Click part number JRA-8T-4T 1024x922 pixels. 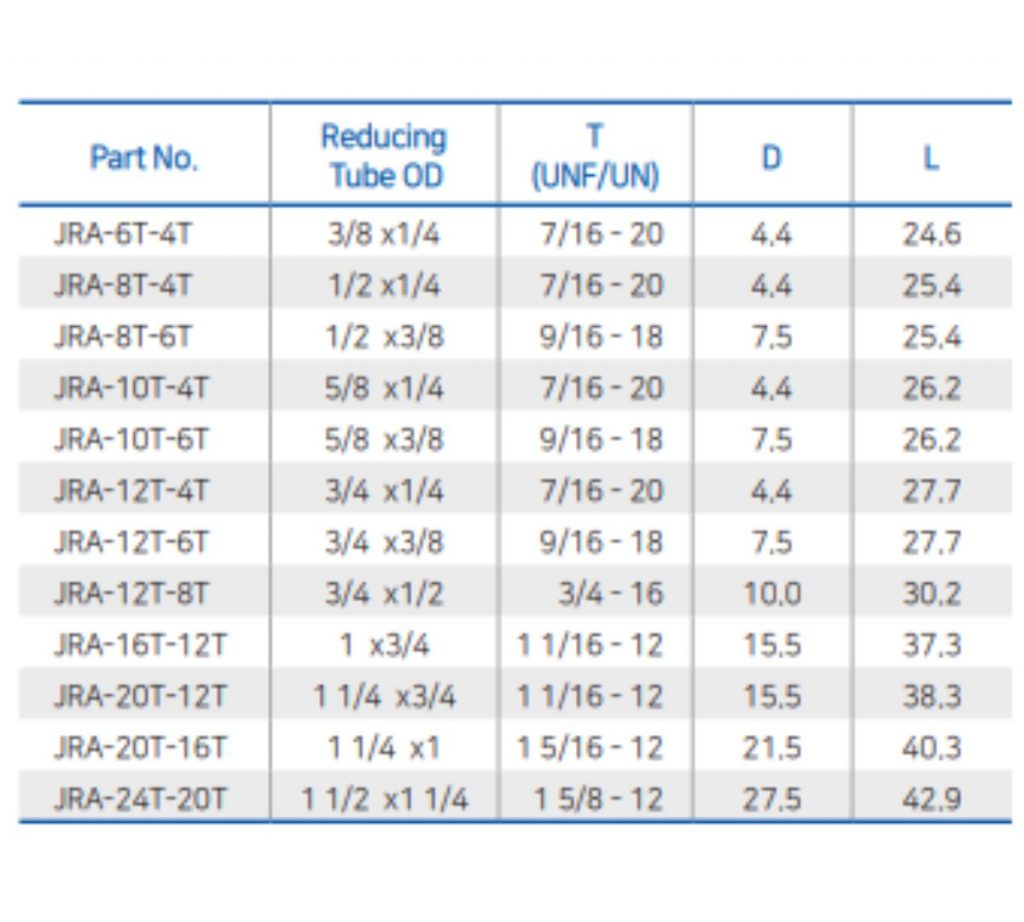(123, 285)
